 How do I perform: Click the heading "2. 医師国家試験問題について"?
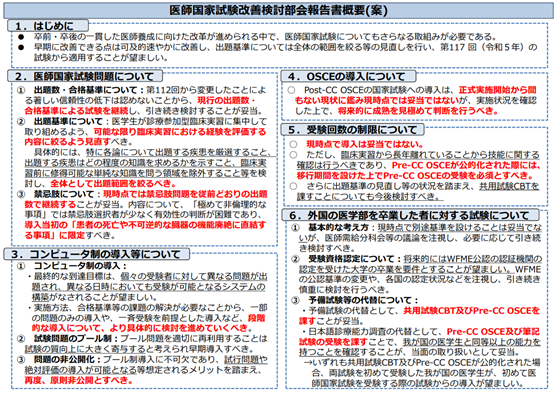click(85, 76)
